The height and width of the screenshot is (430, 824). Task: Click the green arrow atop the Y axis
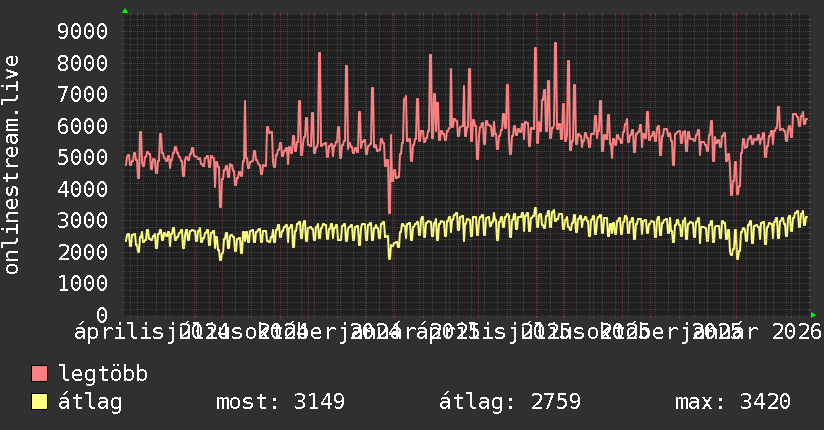pos(125,11)
